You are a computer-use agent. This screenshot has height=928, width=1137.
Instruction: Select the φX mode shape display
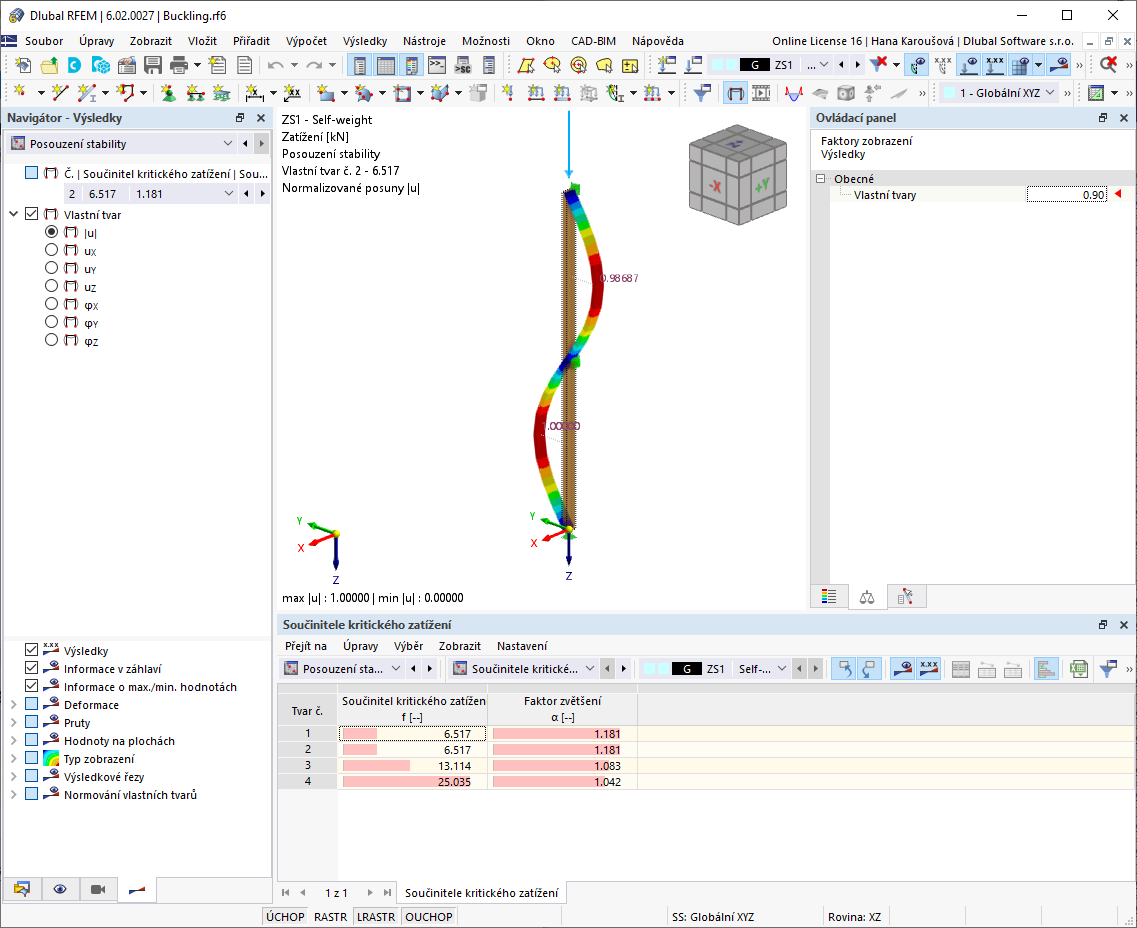(50, 304)
